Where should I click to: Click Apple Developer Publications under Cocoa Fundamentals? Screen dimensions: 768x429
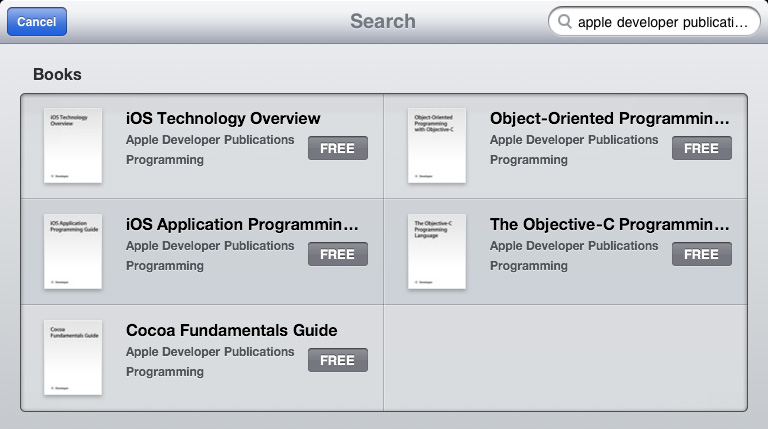click(210, 352)
